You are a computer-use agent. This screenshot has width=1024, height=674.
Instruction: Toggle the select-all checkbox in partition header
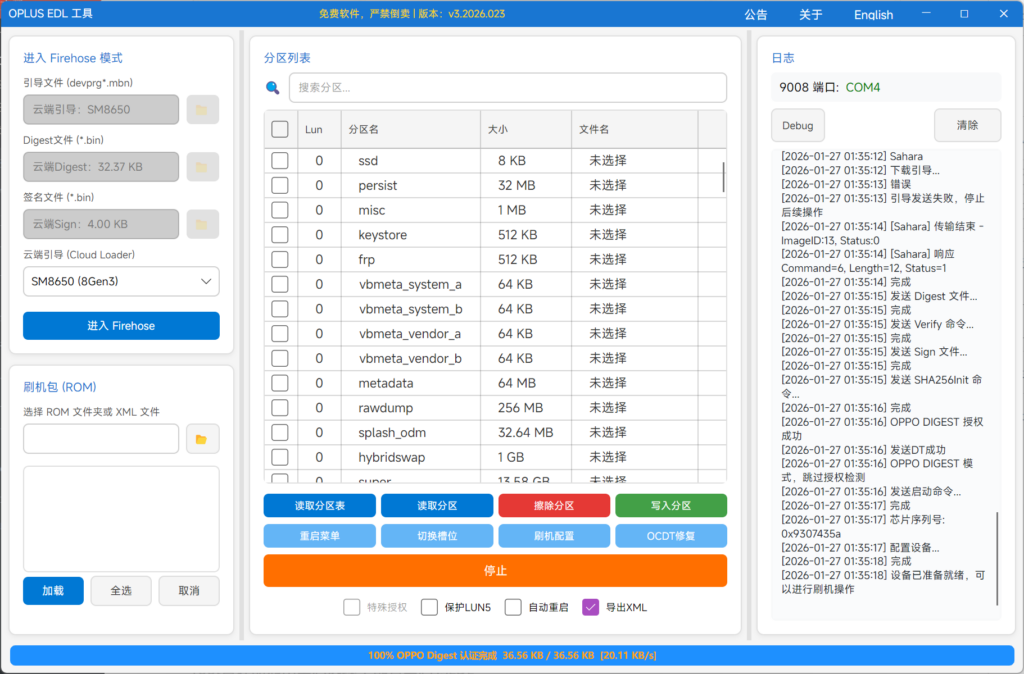pyautogui.click(x=280, y=129)
